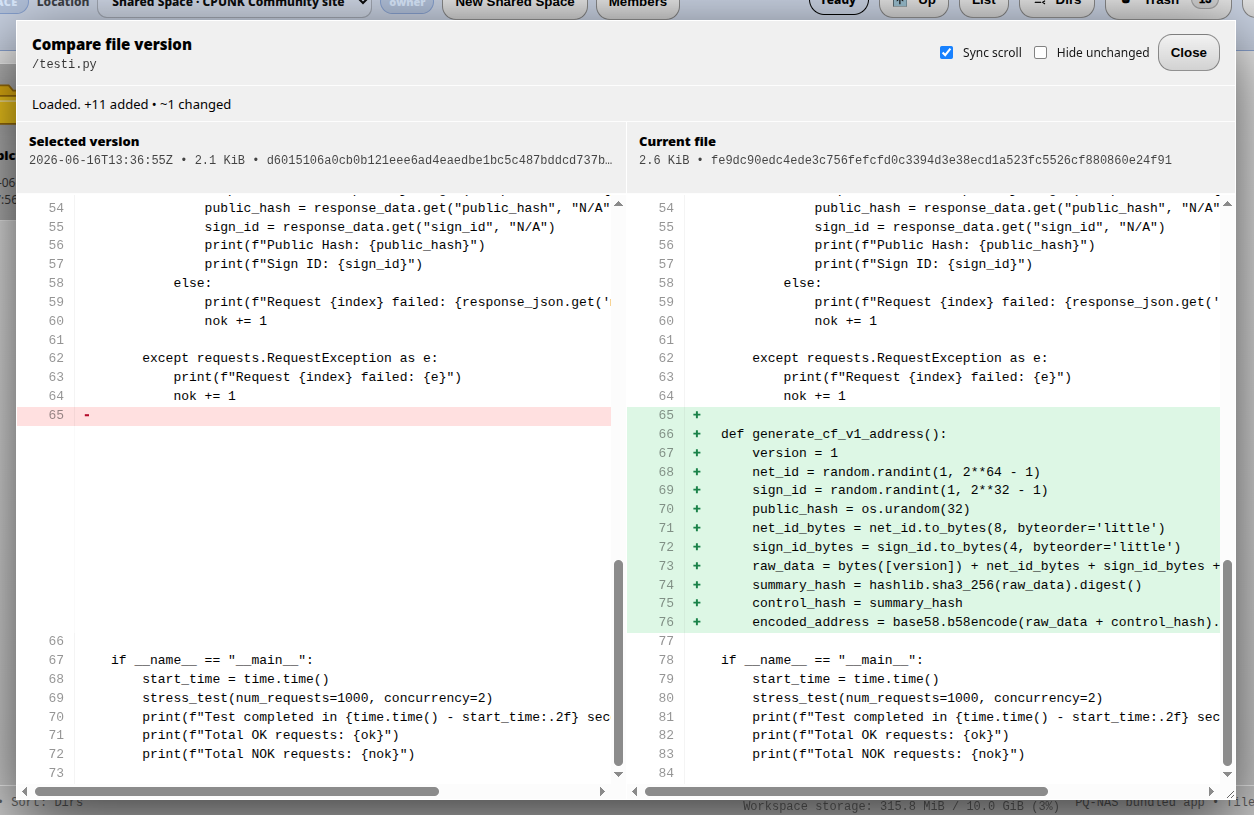1254x815 pixels.
Task: Click the Trash button in toolbar
Action: 1170,4
